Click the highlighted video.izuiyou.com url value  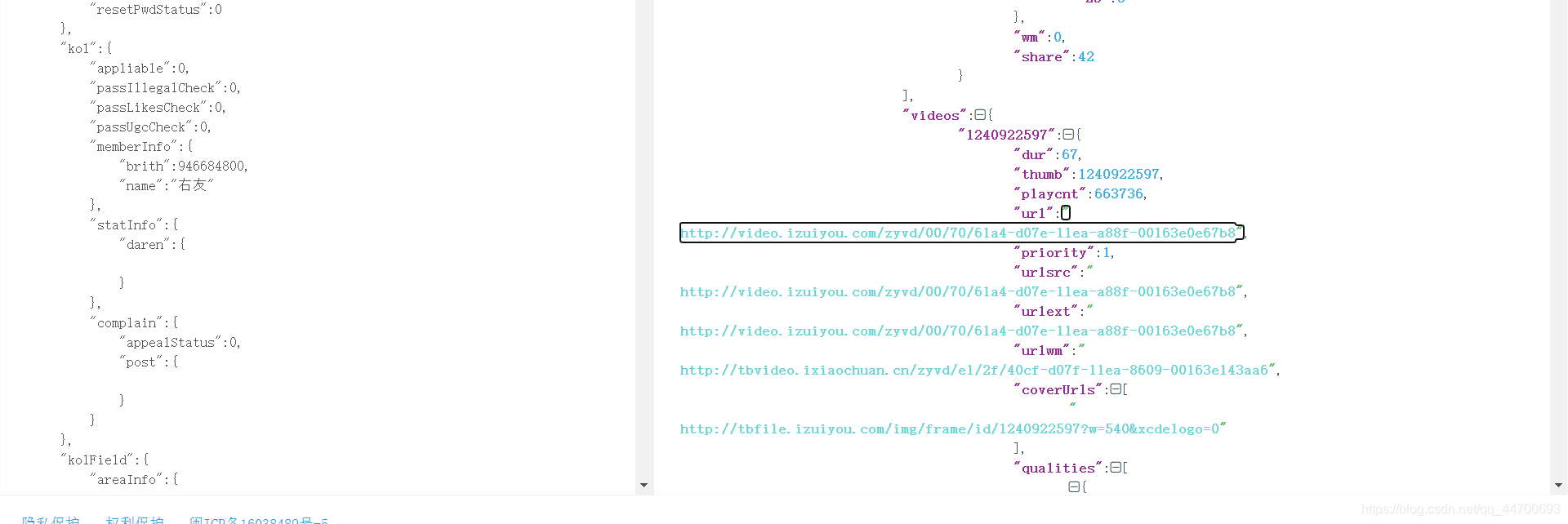point(959,233)
